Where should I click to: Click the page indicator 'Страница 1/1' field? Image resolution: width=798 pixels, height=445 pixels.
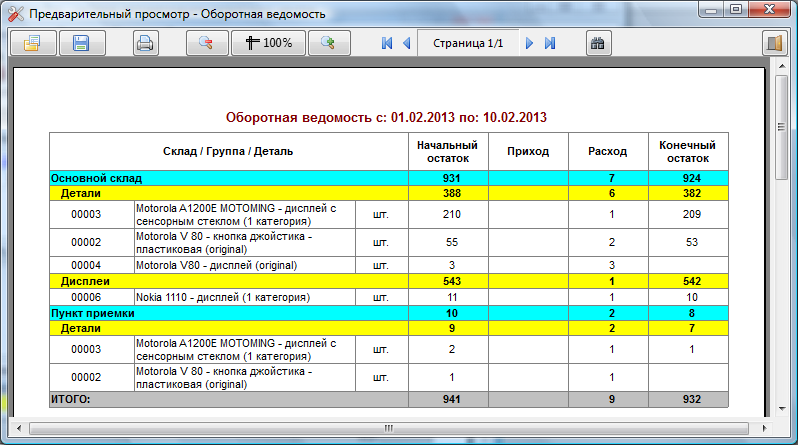[468, 43]
